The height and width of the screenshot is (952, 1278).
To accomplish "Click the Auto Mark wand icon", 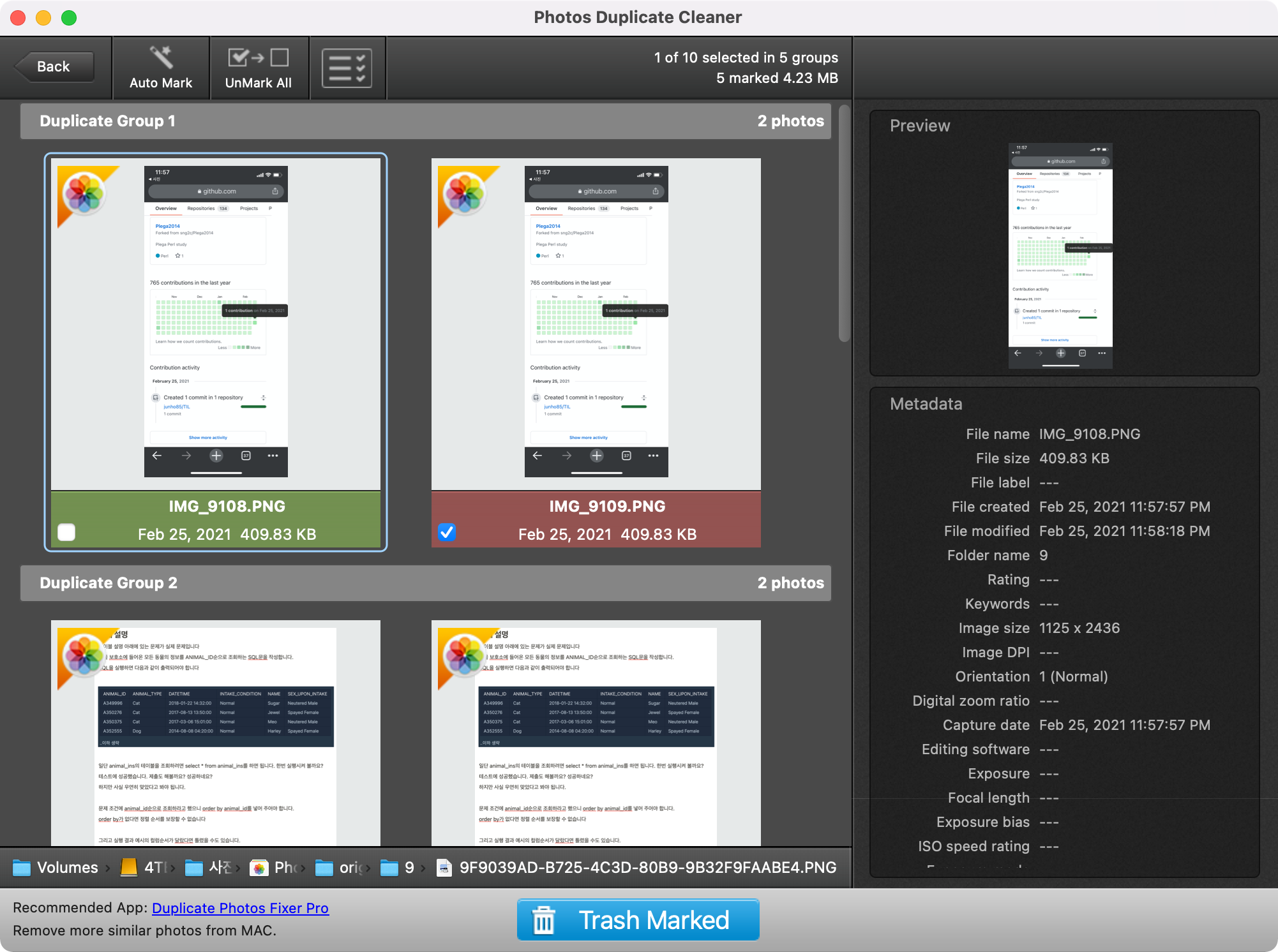I will 161,57.
